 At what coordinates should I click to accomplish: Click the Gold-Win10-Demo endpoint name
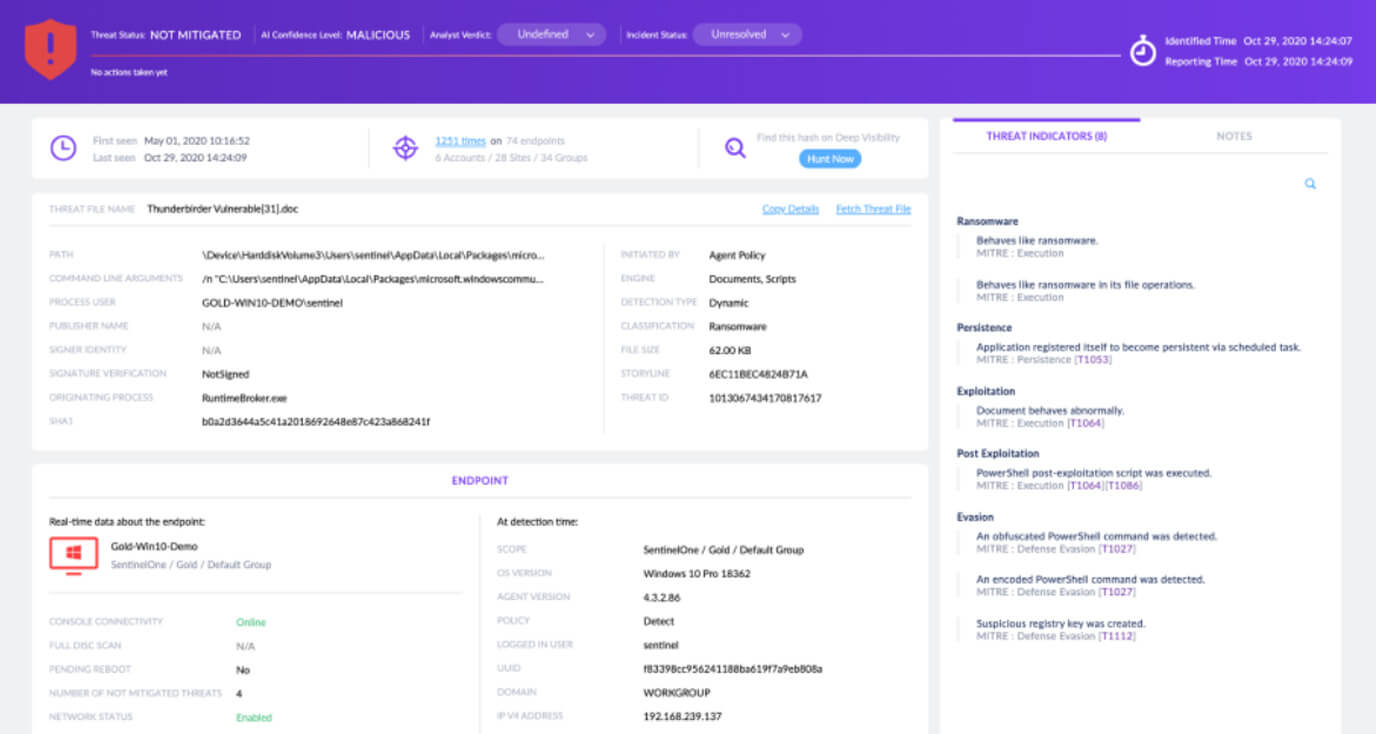coord(154,547)
